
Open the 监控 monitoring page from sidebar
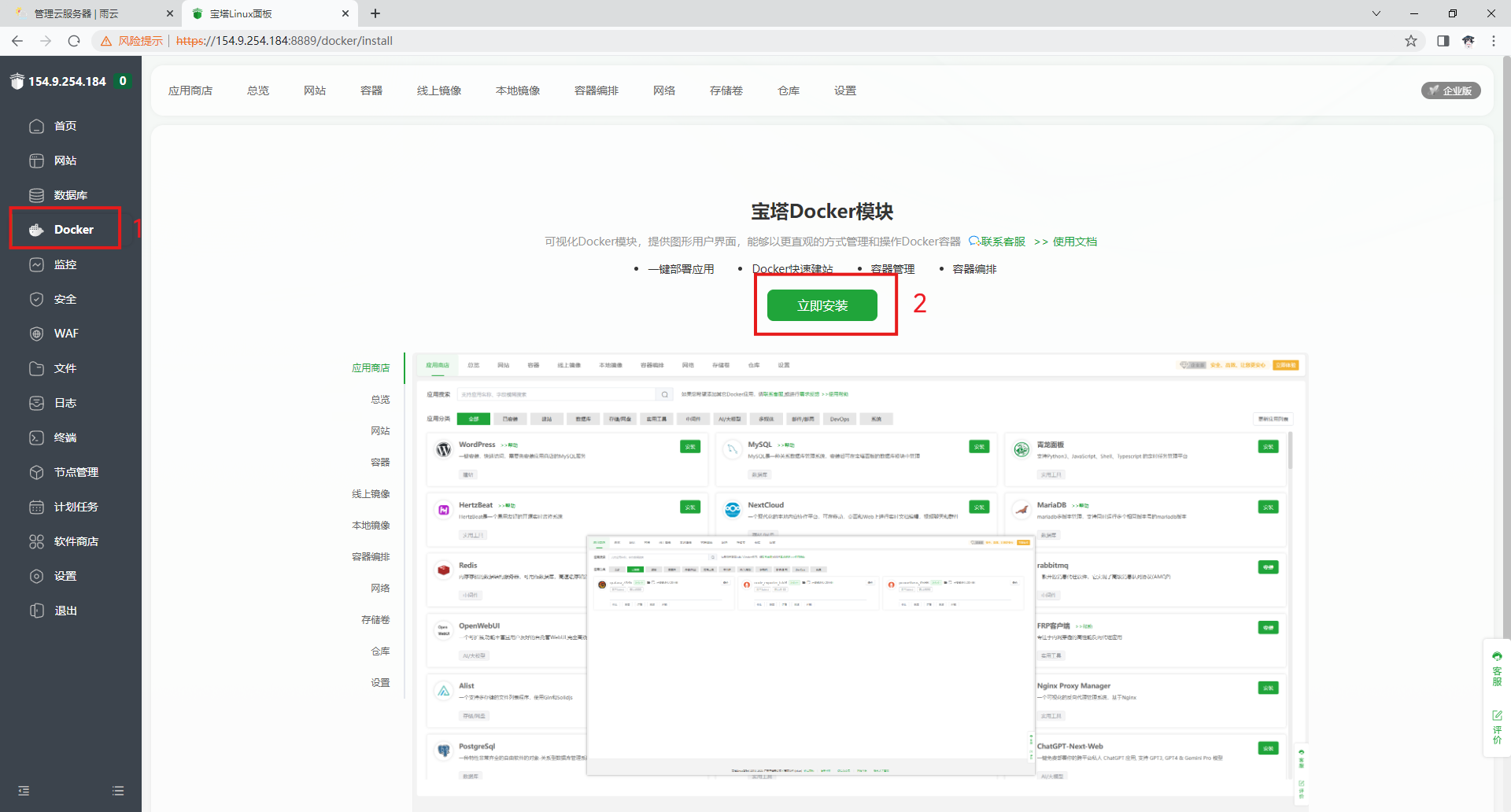click(x=65, y=264)
